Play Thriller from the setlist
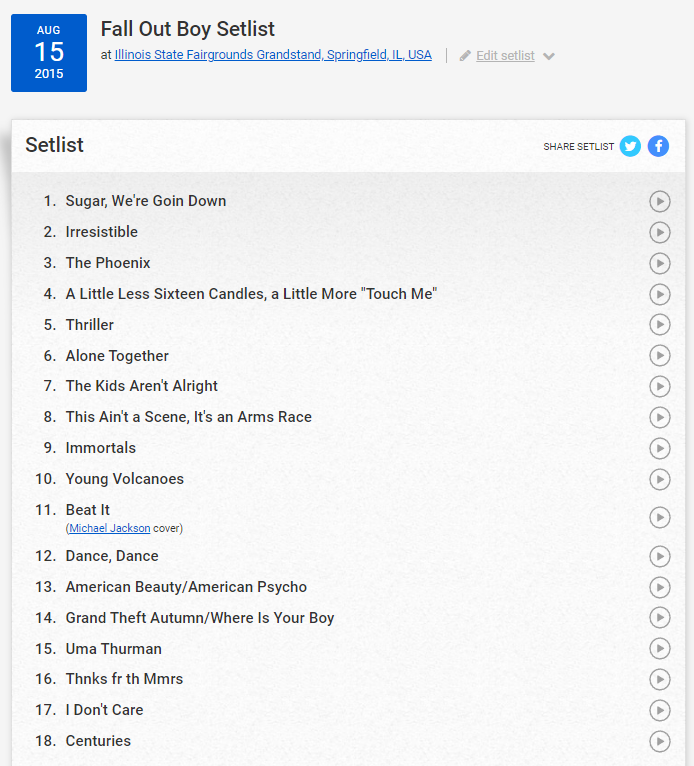The width and height of the screenshot is (694, 766). tap(660, 324)
